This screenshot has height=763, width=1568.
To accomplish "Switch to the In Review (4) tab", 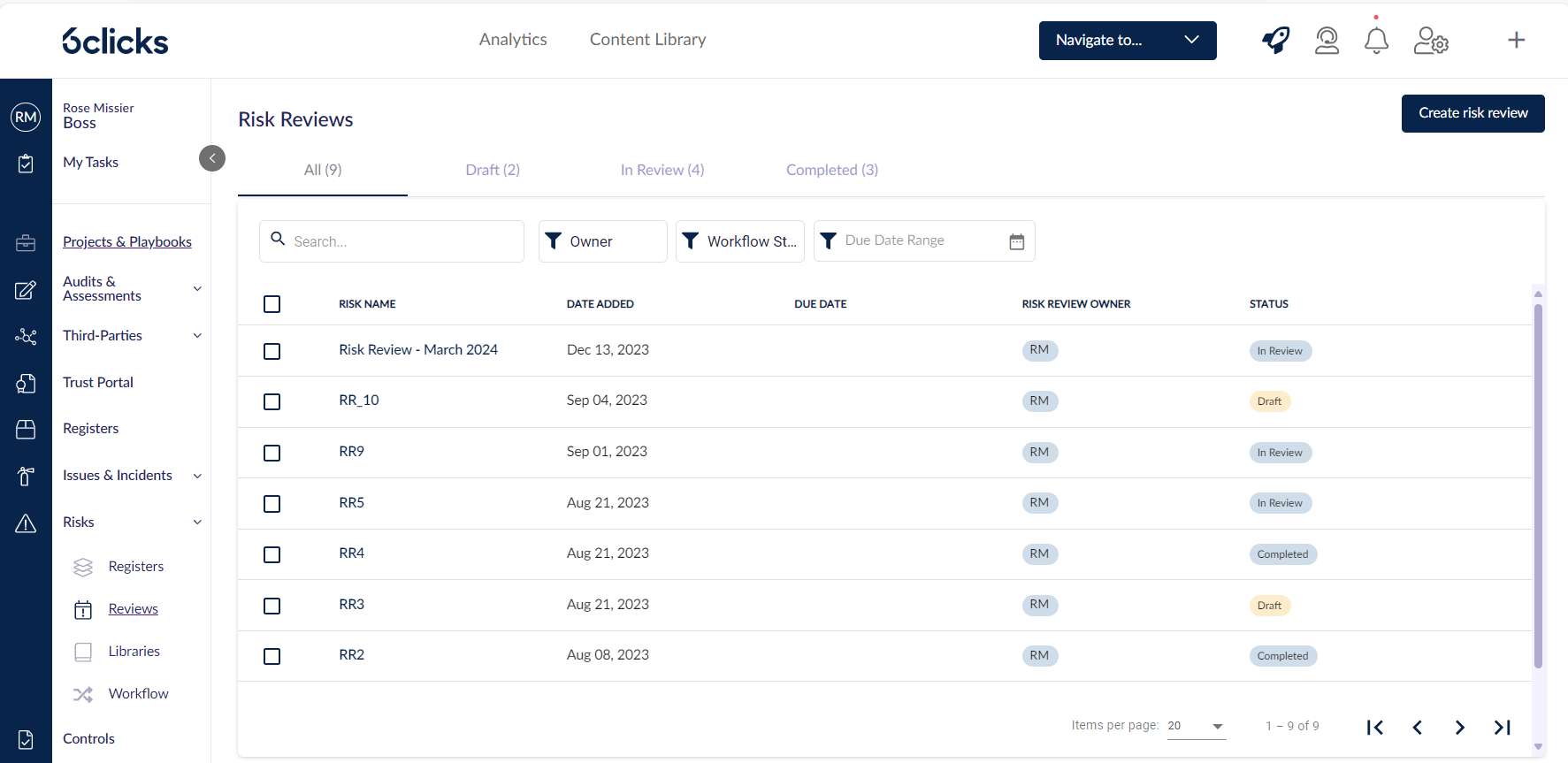I will click(x=662, y=170).
